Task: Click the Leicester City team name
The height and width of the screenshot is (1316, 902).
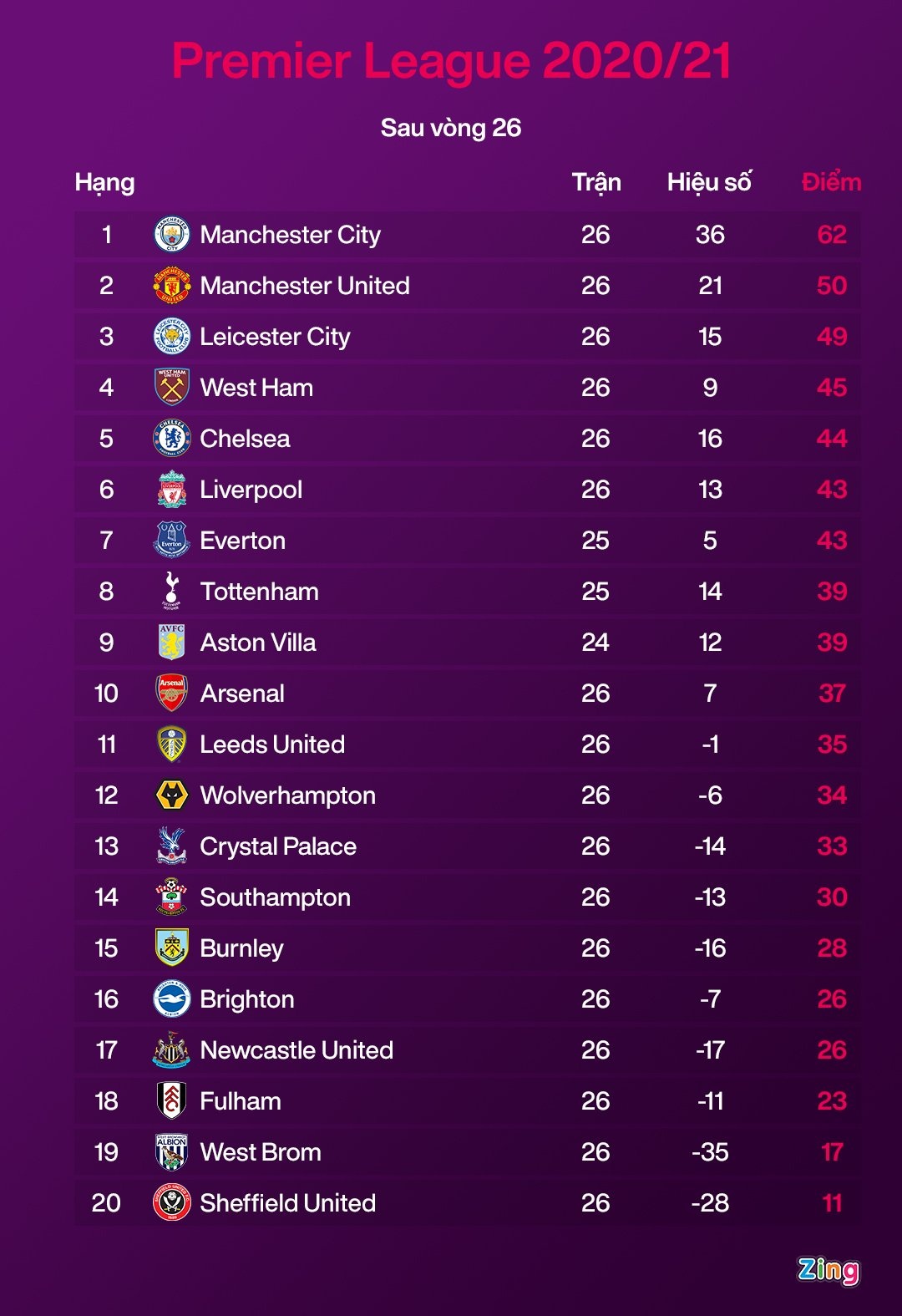Action: pyautogui.click(x=275, y=337)
